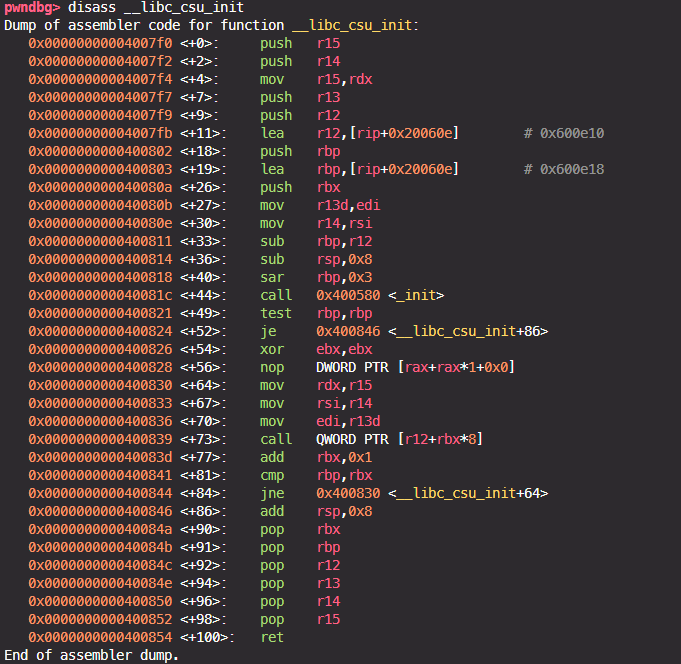681x664 pixels.
Task: Click address 0x00000000004007f0
Action: [x=100, y=43]
